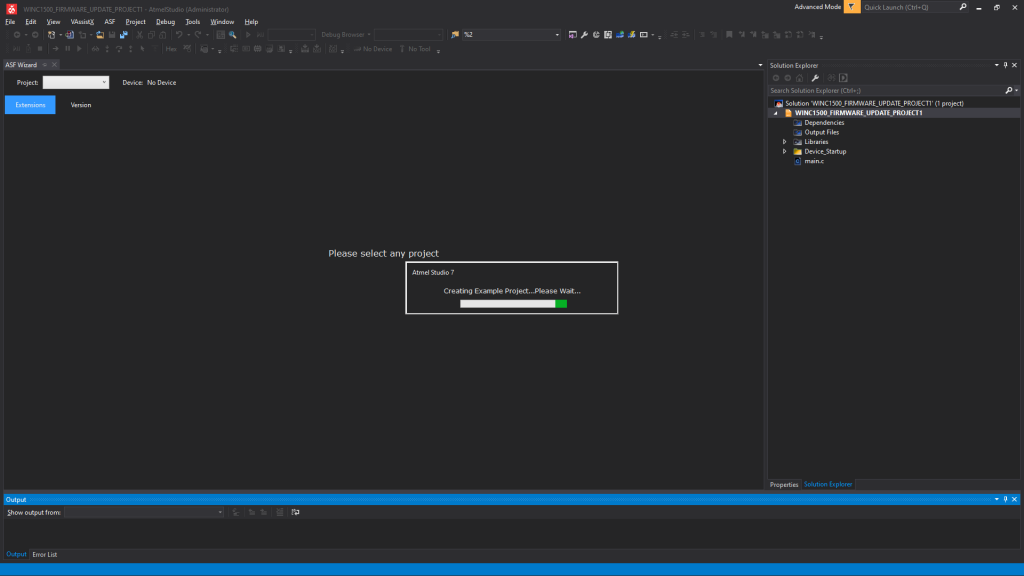
Task: Click the New Project toolbar icon
Action: [x=51, y=35]
